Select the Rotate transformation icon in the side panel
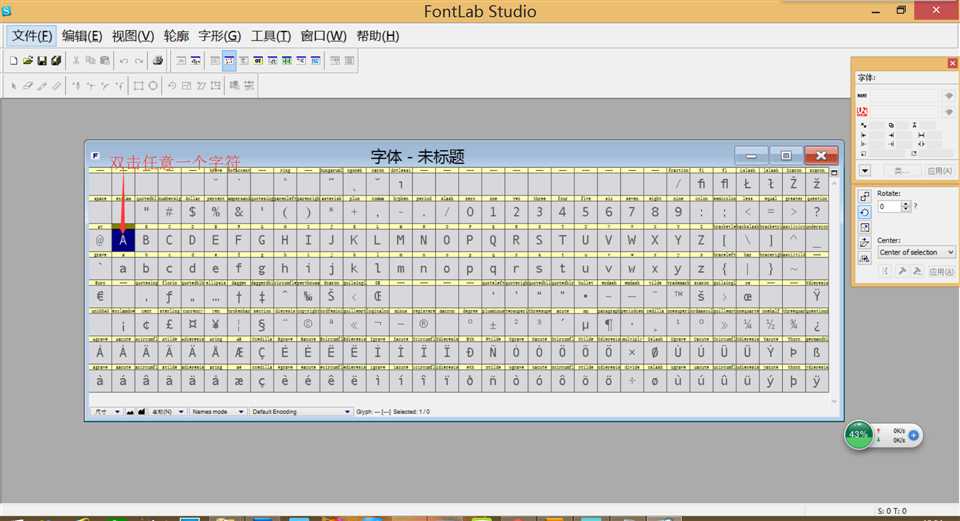This screenshot has height=521, width=960. click(864, 212)
